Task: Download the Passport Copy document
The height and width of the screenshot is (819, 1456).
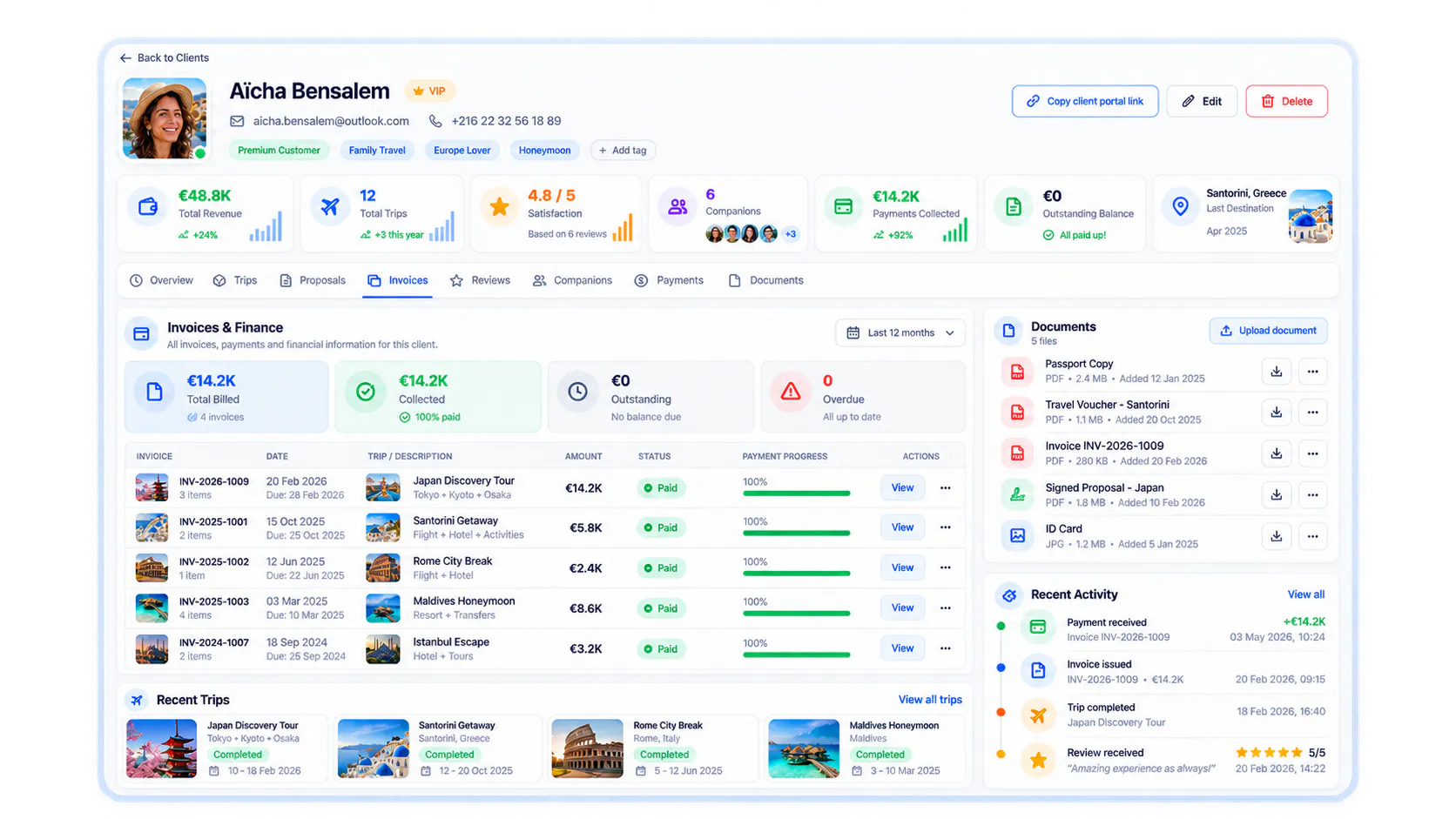Action: [1276, 372]
